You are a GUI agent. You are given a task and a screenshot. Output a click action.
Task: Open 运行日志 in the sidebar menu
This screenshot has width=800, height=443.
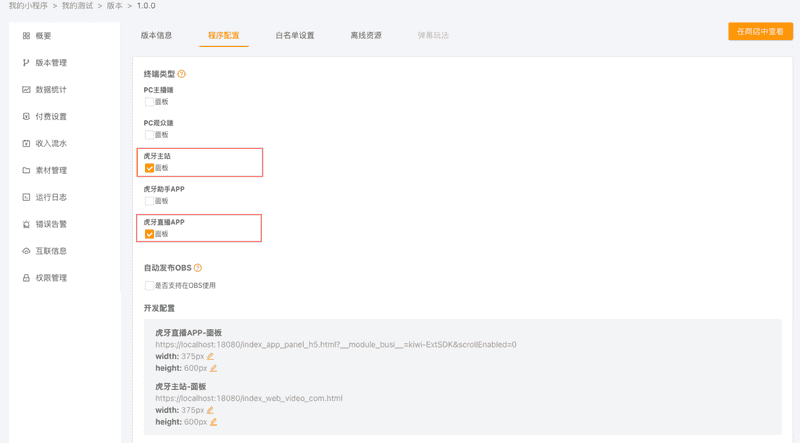pos(51,197)
